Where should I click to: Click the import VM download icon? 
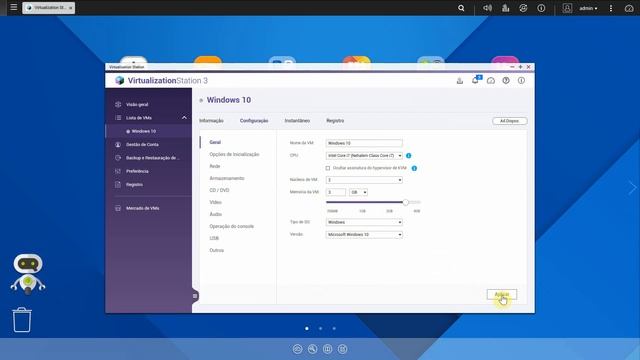click(x=460, y=81)
